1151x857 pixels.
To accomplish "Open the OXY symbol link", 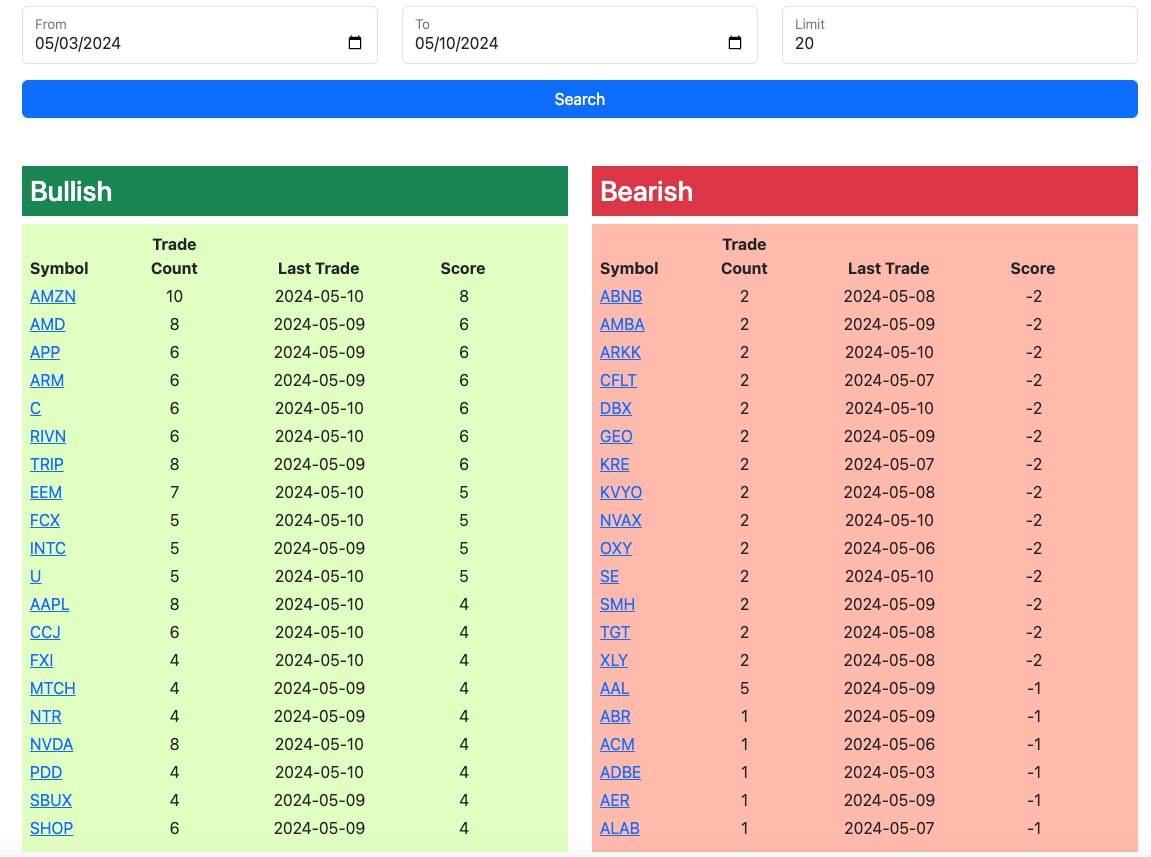I will 616,548.
